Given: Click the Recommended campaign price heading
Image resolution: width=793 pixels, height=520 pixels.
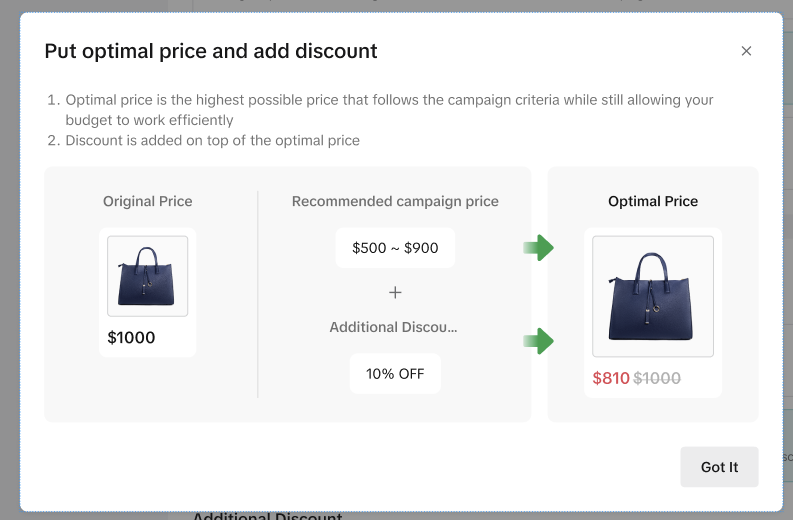Looking at the screenshot, I should click(395, 201).
